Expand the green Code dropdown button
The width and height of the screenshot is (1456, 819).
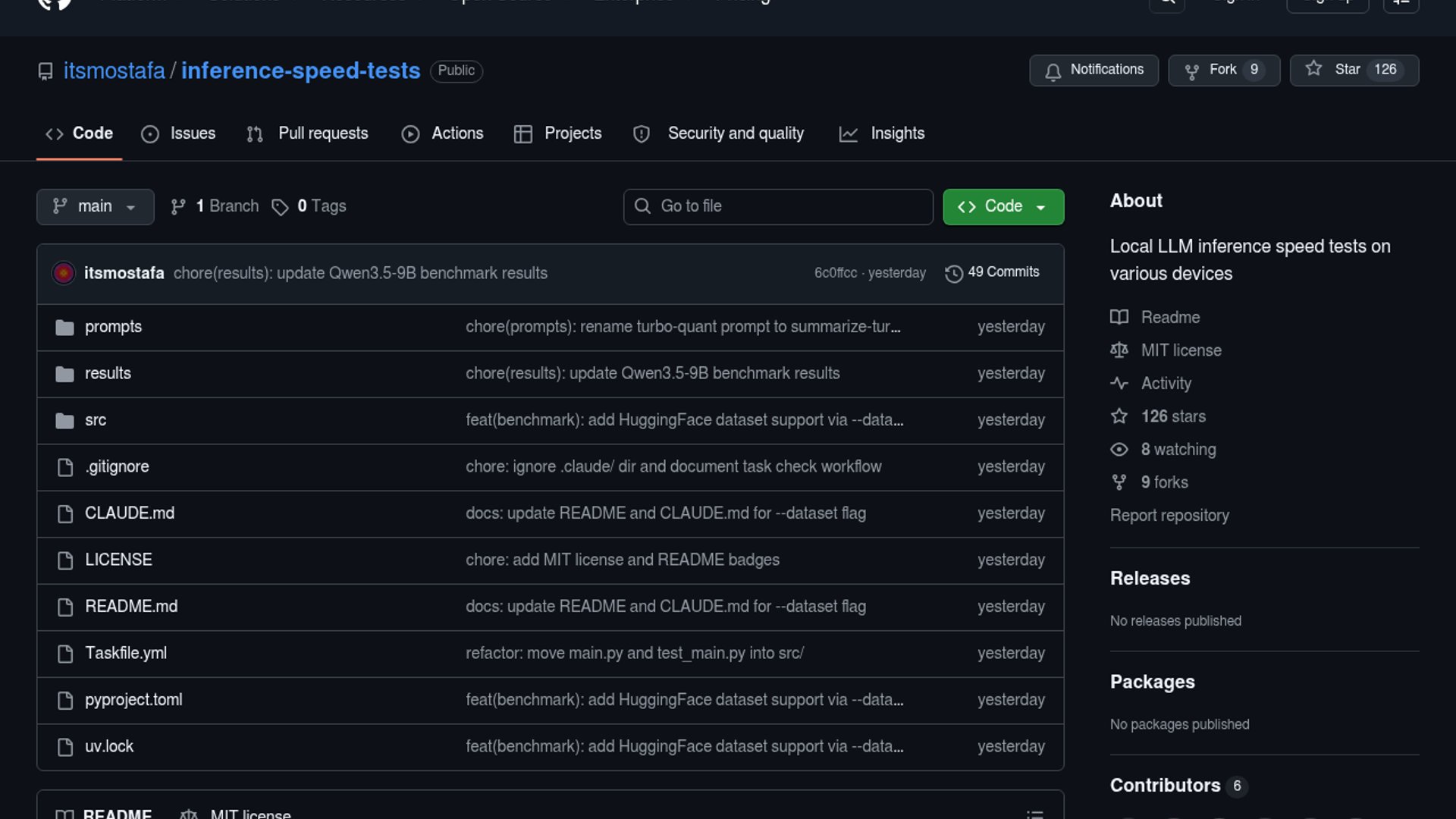(1003, 207)
